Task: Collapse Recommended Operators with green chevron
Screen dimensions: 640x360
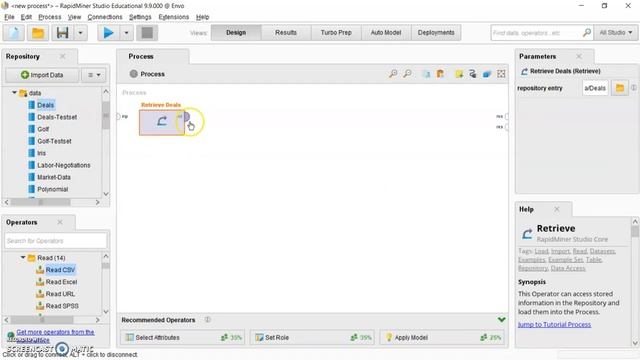Action: [x=502, y=320]
